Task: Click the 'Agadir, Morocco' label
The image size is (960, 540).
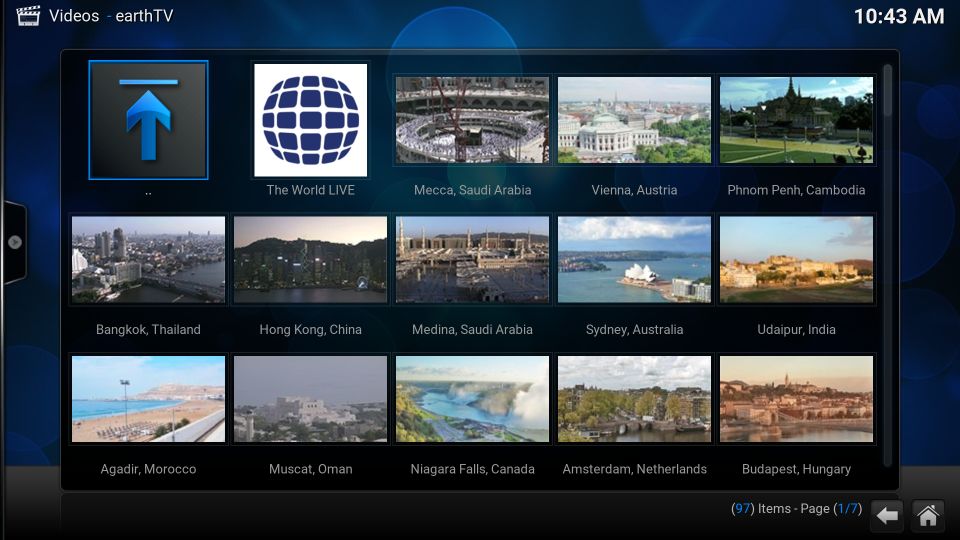Action: (x=148, y=469)
